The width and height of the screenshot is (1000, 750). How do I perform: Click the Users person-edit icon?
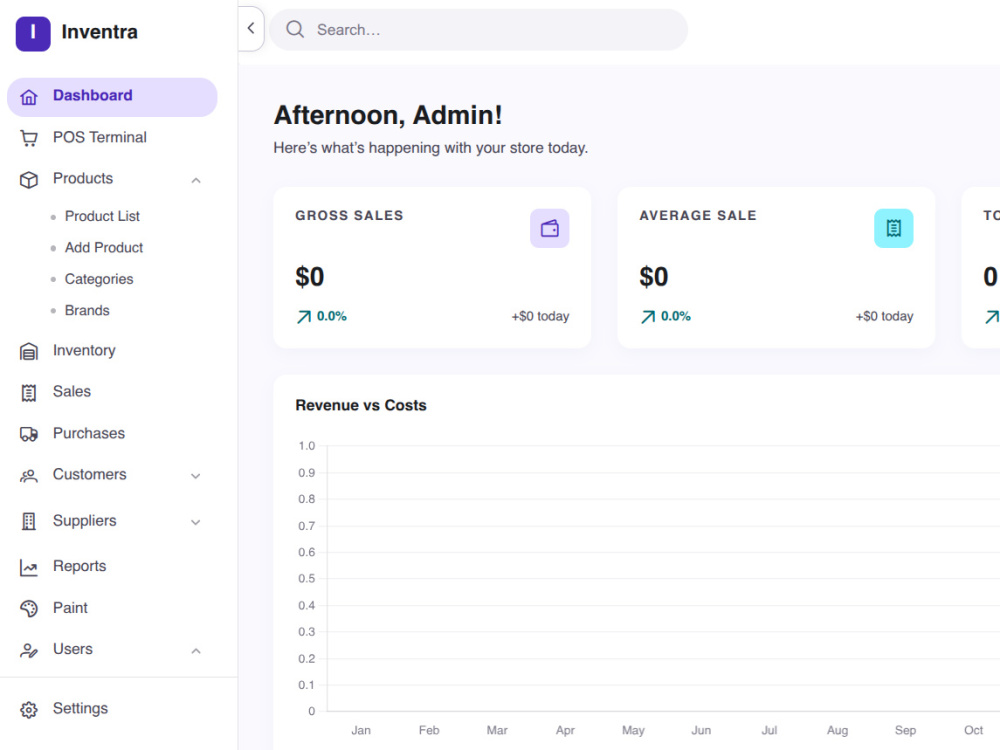tap(29, 651)
